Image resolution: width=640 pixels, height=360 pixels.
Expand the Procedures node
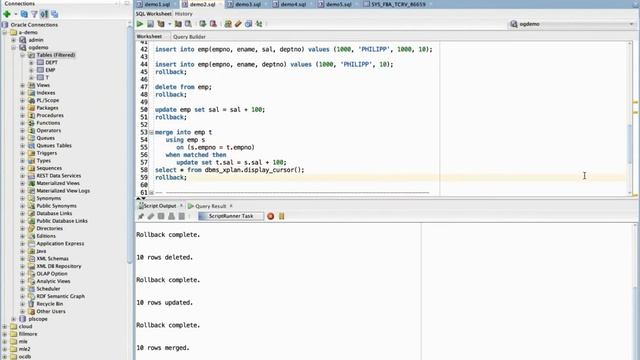[22, 116]
